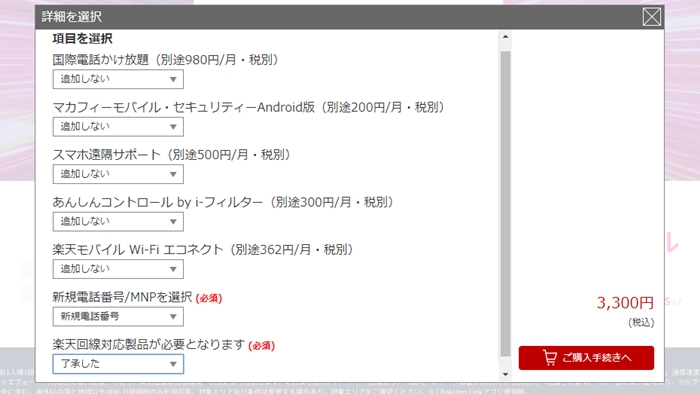Screen dimensions: 700x394
Task: Open the 楽天モバイル Wi-Fi エコネクト dropdown
Action: pyautogui.click(x=118, y=269)
